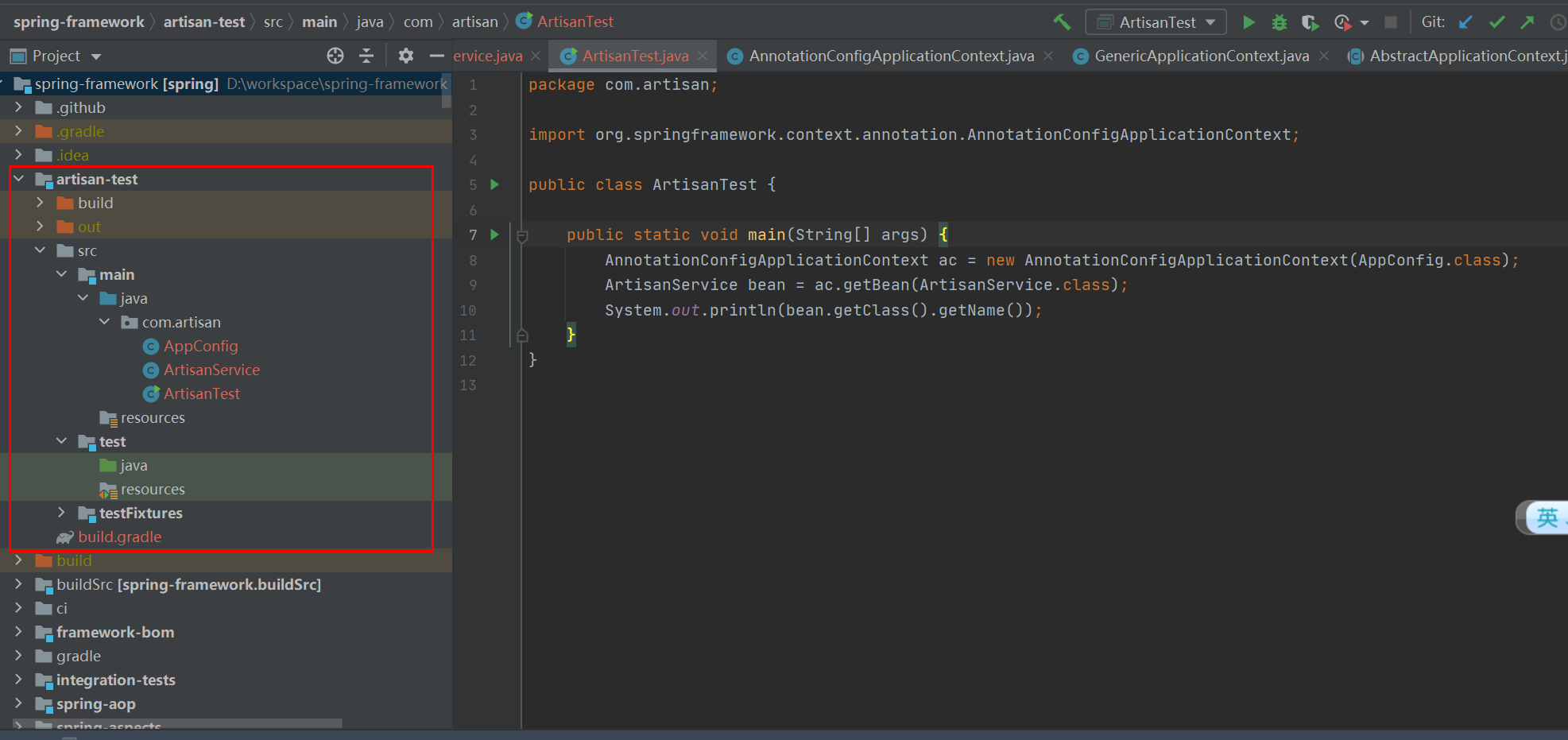
Task: Expand the integration-tests module
Action: pyautogui.click(x=18, y=680)
